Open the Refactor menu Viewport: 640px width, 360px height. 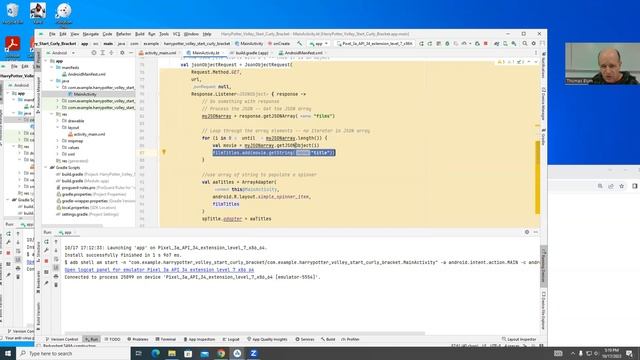click(x=123, y=34)
